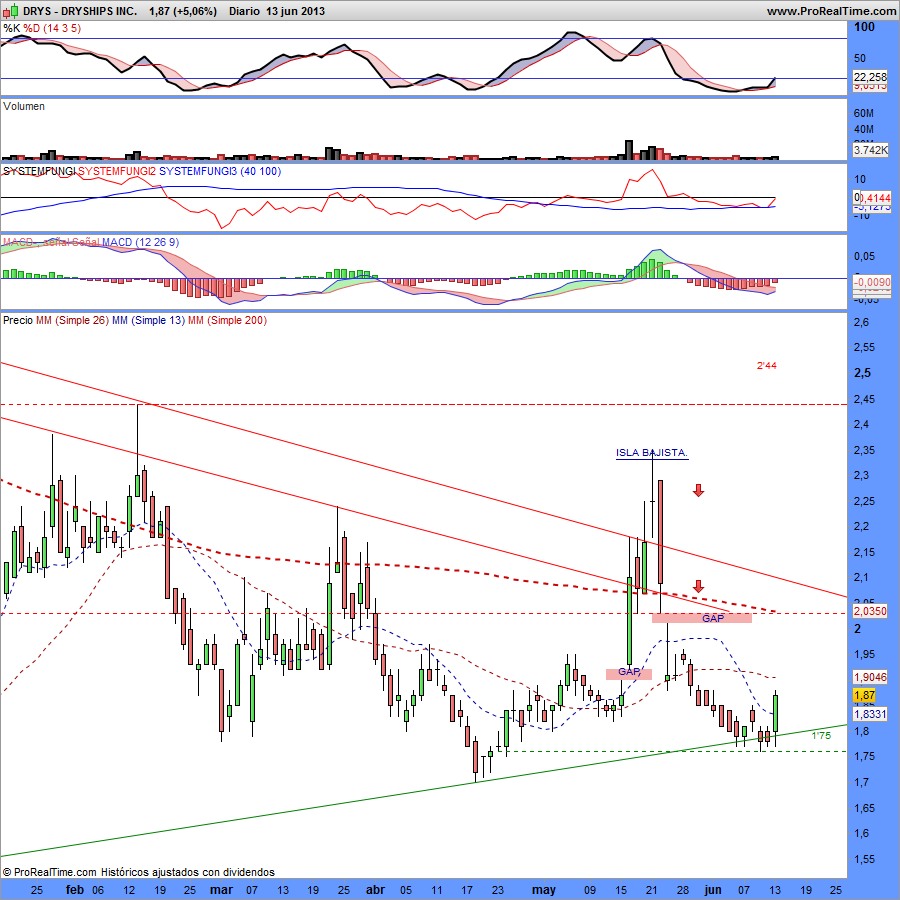The width and height of the screenshot is (900, 900).
Task: Click the 'Precio' price panel label
Action: pos(18,320)
